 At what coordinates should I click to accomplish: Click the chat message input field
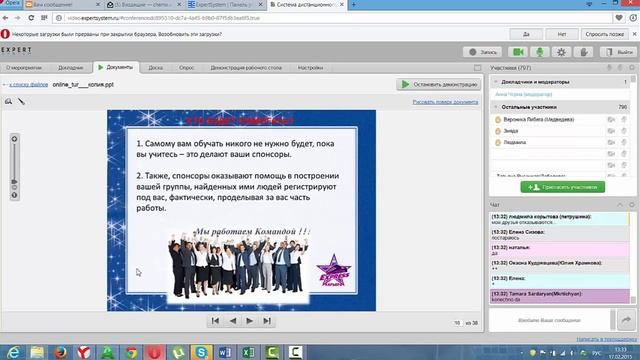coord(549,320)
